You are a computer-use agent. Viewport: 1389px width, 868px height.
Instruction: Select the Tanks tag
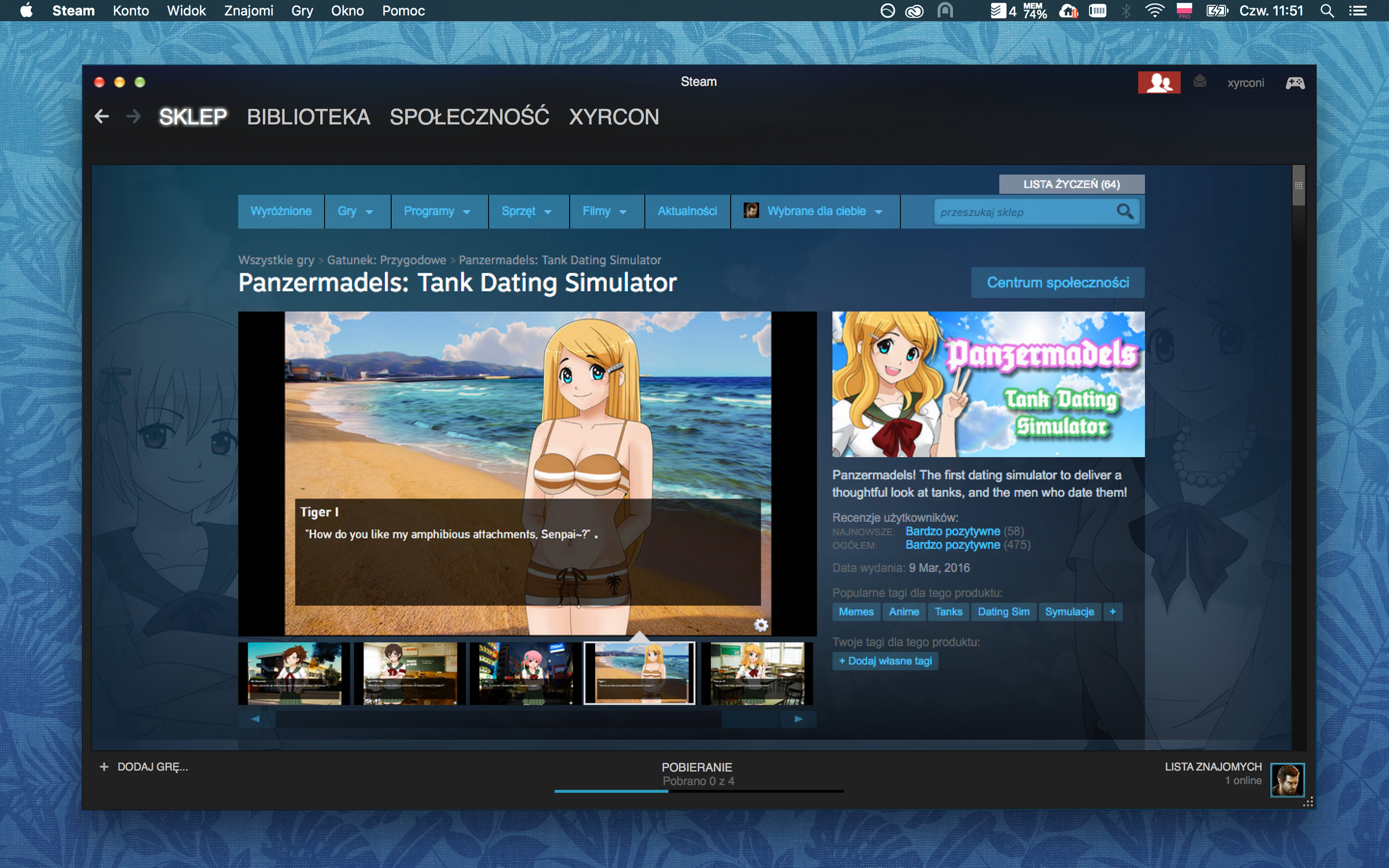(x=948, y=612)
